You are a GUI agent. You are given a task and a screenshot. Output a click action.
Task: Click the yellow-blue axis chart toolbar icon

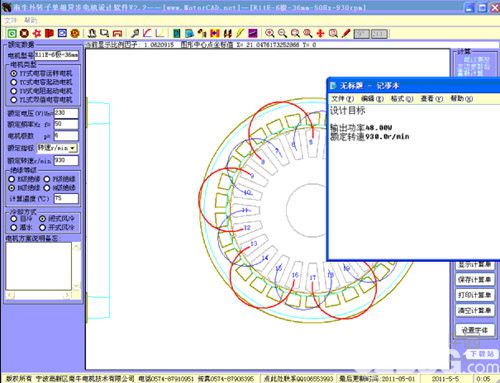coord(160,33)
